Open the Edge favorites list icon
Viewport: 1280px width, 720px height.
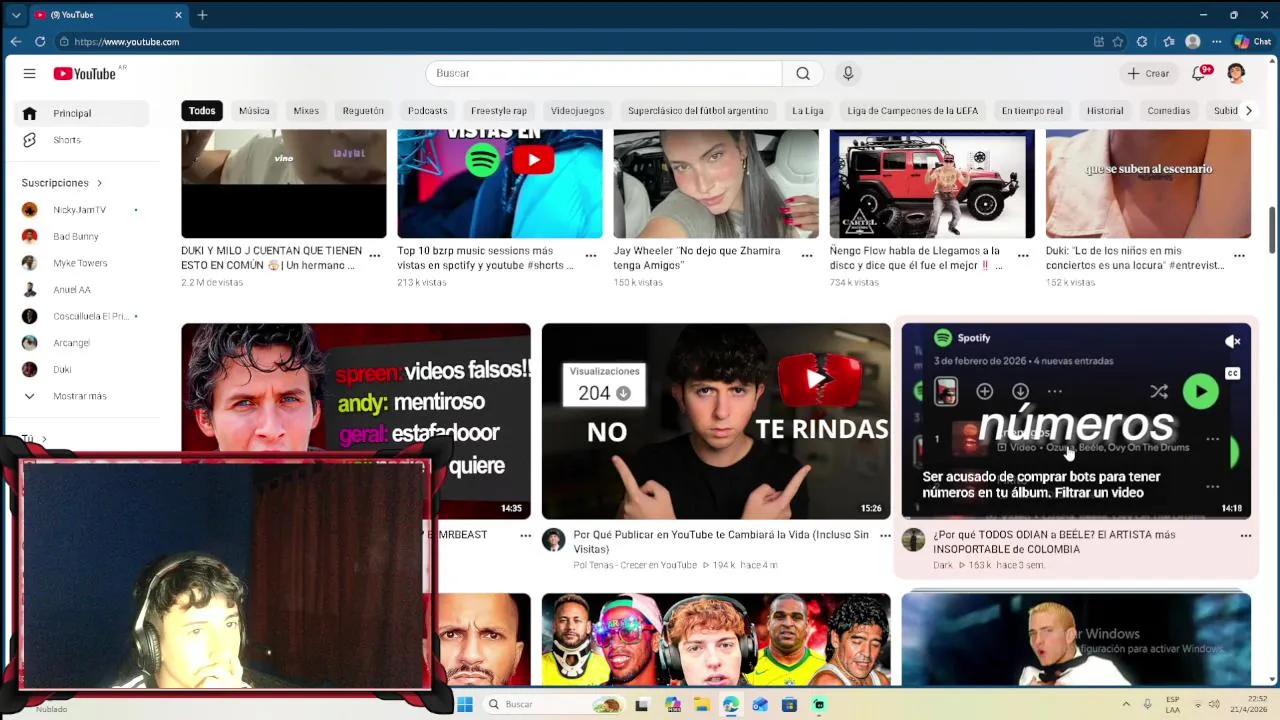click(x=1169, y=41)
